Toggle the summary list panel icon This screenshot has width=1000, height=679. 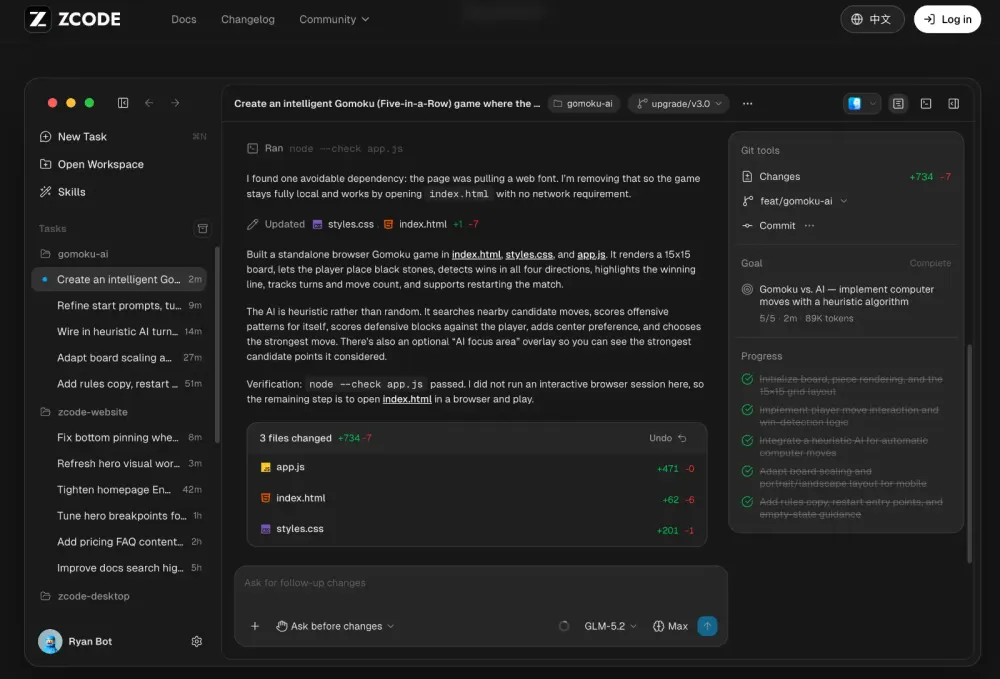[x=898, y=103]
